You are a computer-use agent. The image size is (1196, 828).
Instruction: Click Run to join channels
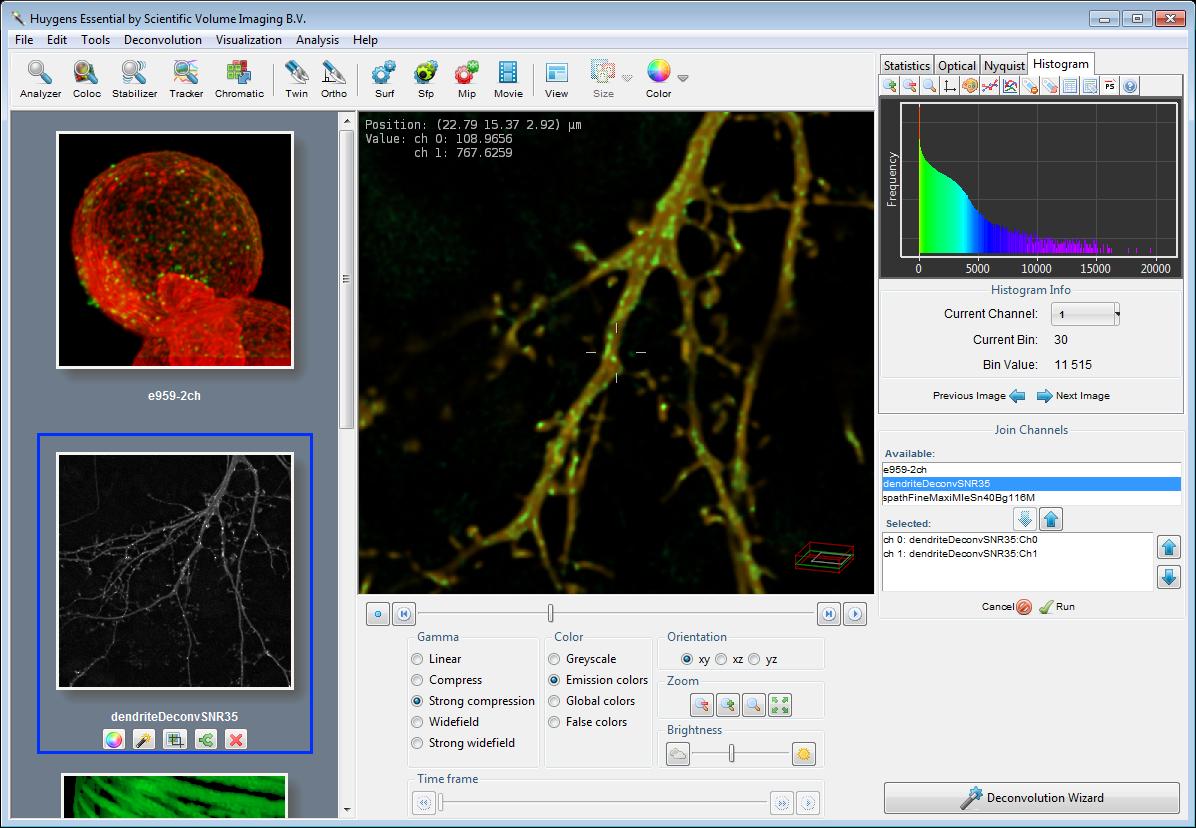coord(1057,607)
